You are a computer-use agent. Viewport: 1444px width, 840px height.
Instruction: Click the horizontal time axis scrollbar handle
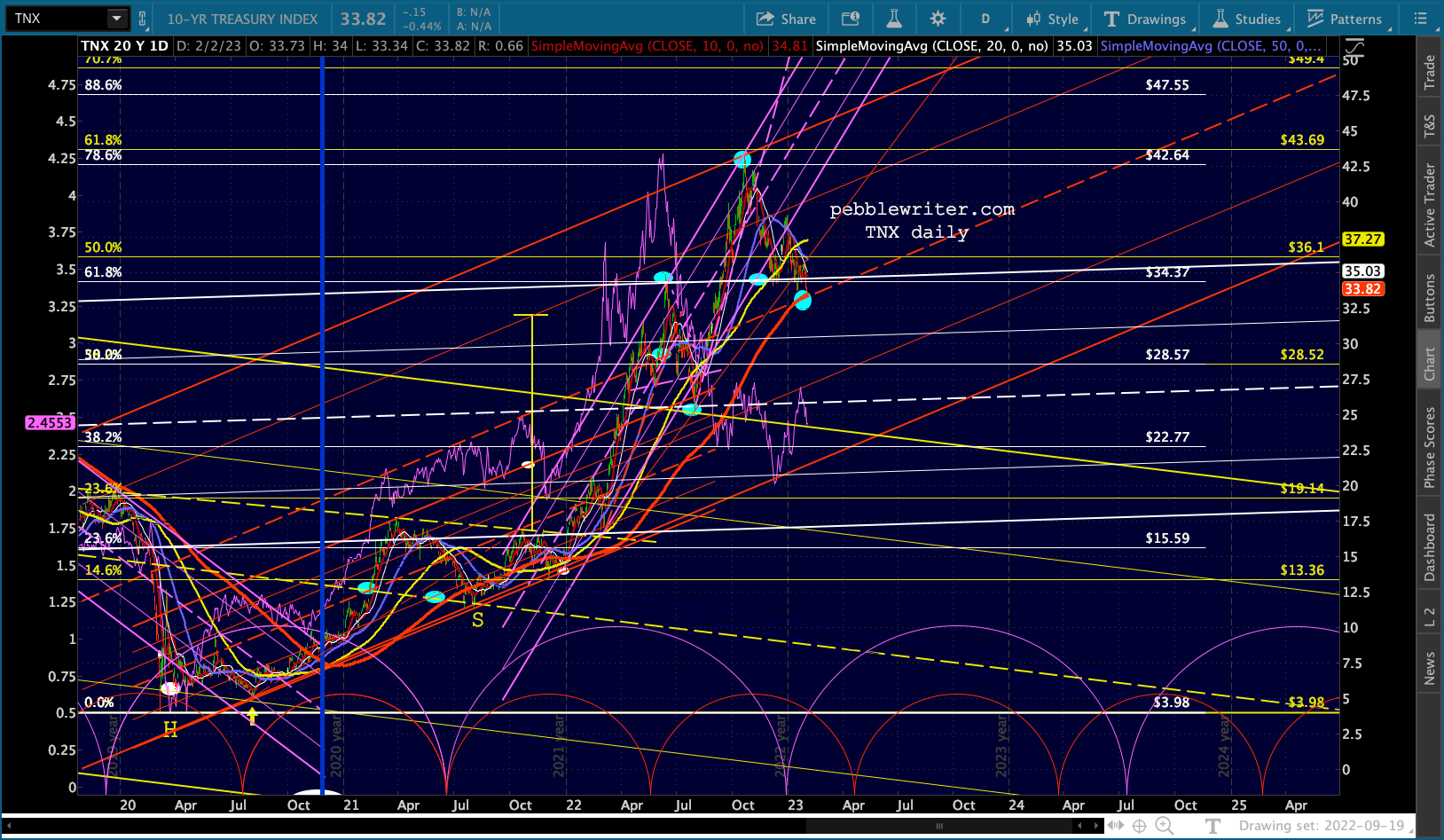(938, 826)
